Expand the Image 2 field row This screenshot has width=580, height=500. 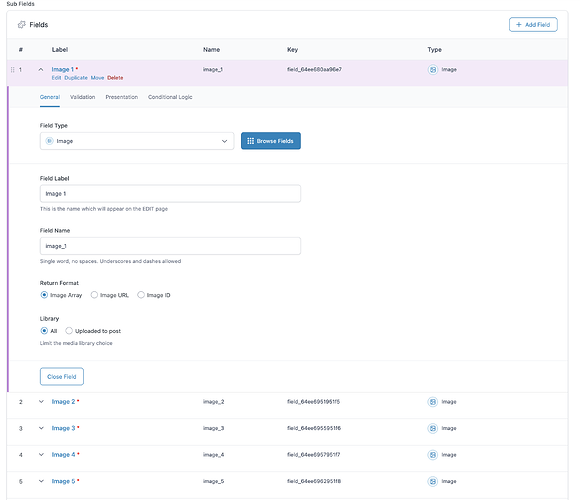[41, 402]
